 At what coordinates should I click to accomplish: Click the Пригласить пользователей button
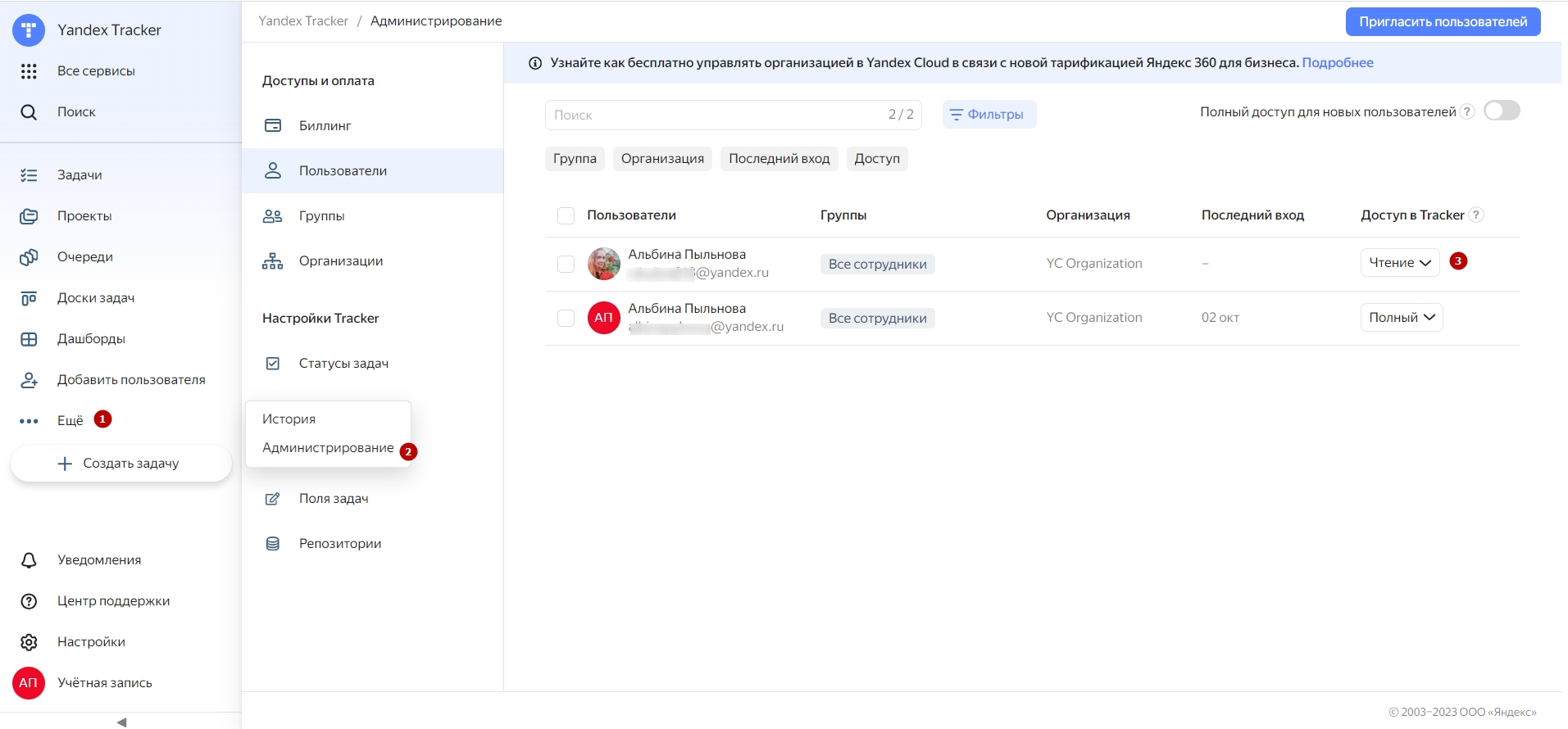(1443, 21)
